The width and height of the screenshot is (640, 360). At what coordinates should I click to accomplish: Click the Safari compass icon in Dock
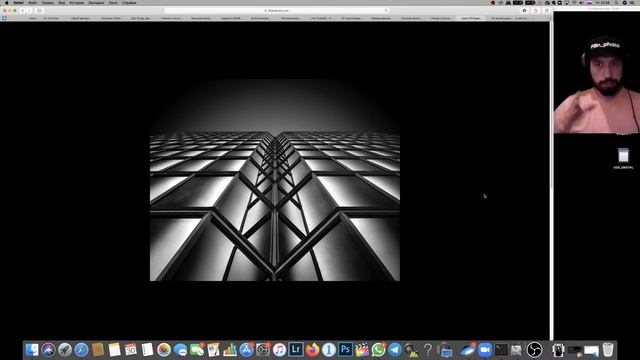point(81,350)
